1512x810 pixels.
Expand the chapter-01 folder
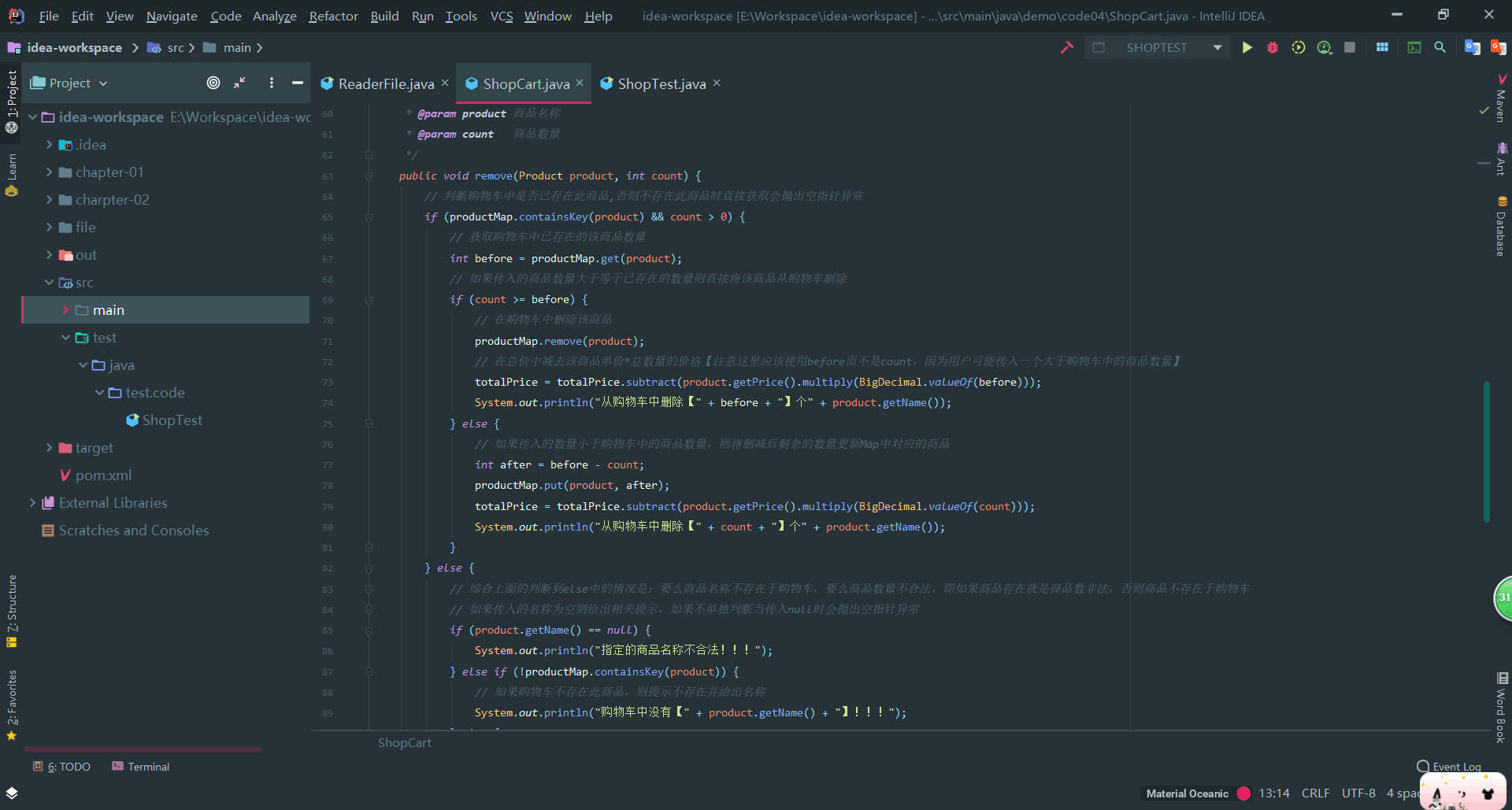tap(49, 172)
